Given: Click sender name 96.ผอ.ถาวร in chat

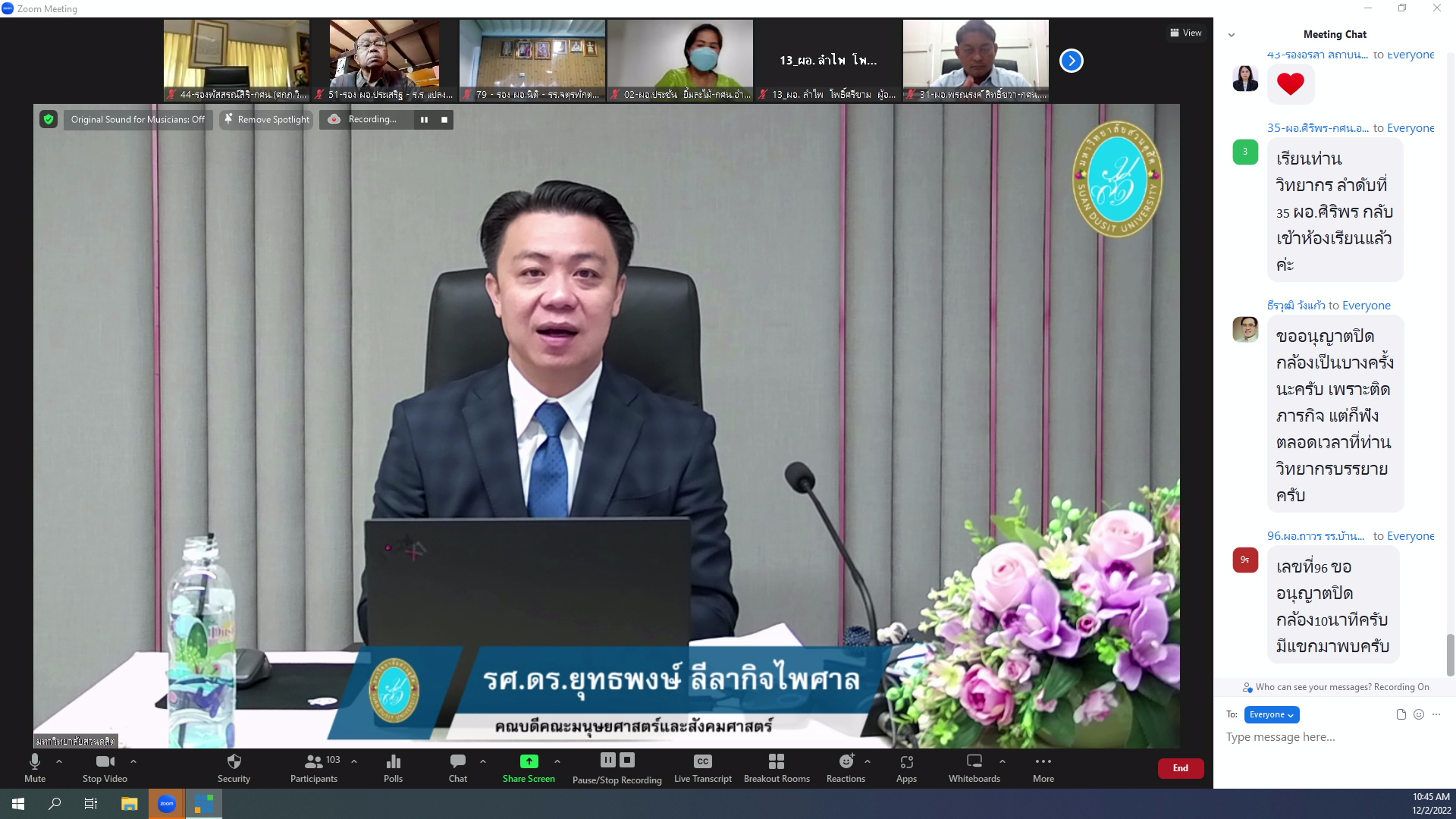Looking at the screenshot, I should (1316, 536).
